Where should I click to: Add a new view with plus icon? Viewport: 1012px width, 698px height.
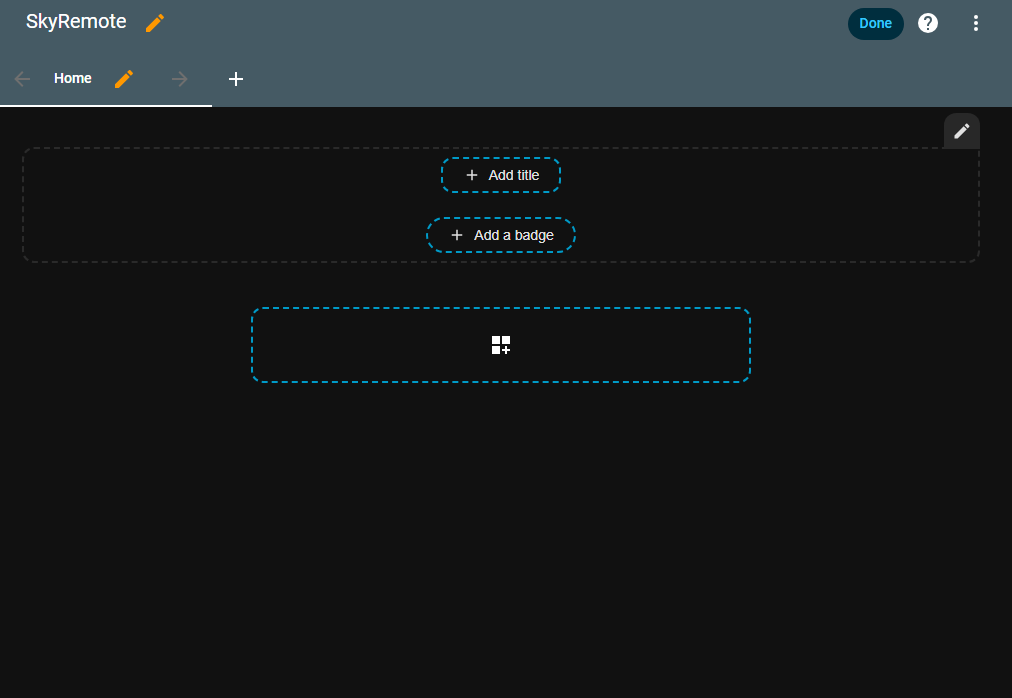[236, 79]
